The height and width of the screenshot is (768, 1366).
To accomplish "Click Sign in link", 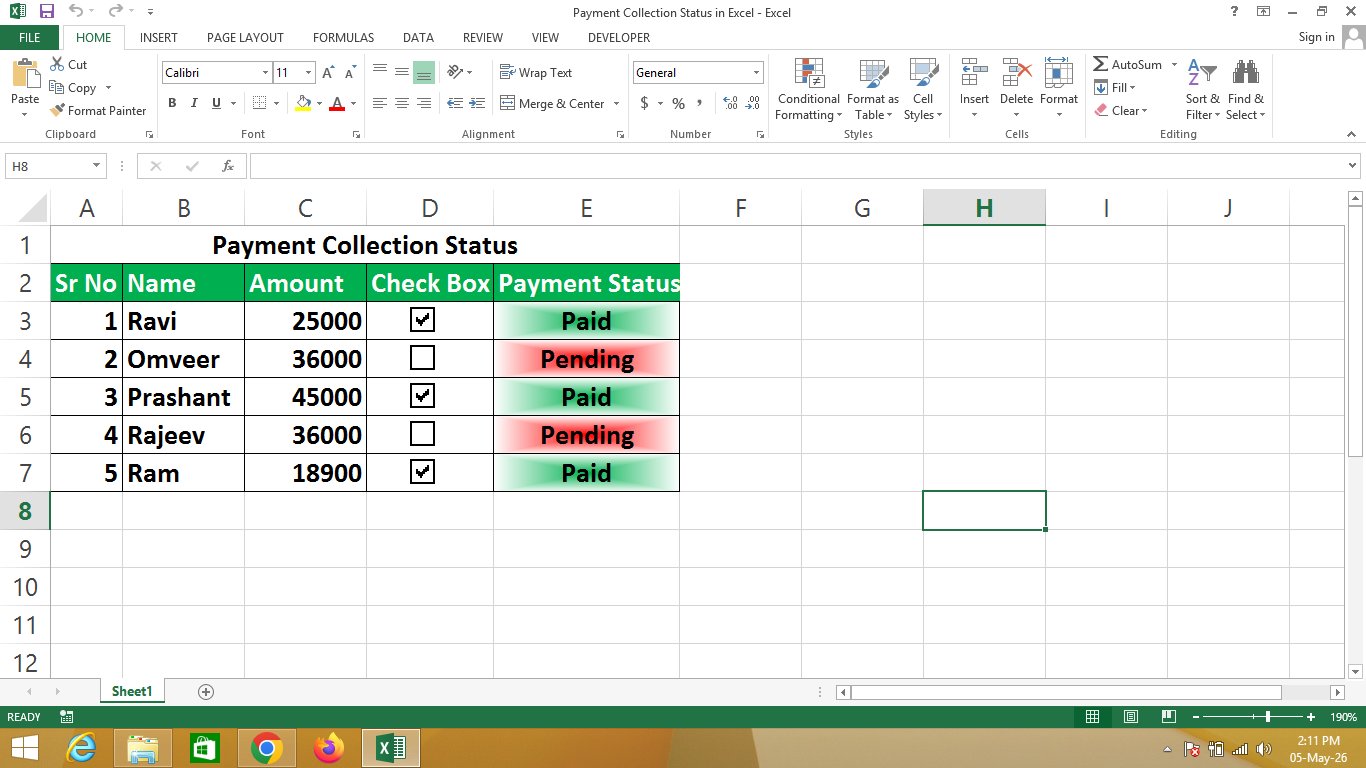I will [1316, 37].
